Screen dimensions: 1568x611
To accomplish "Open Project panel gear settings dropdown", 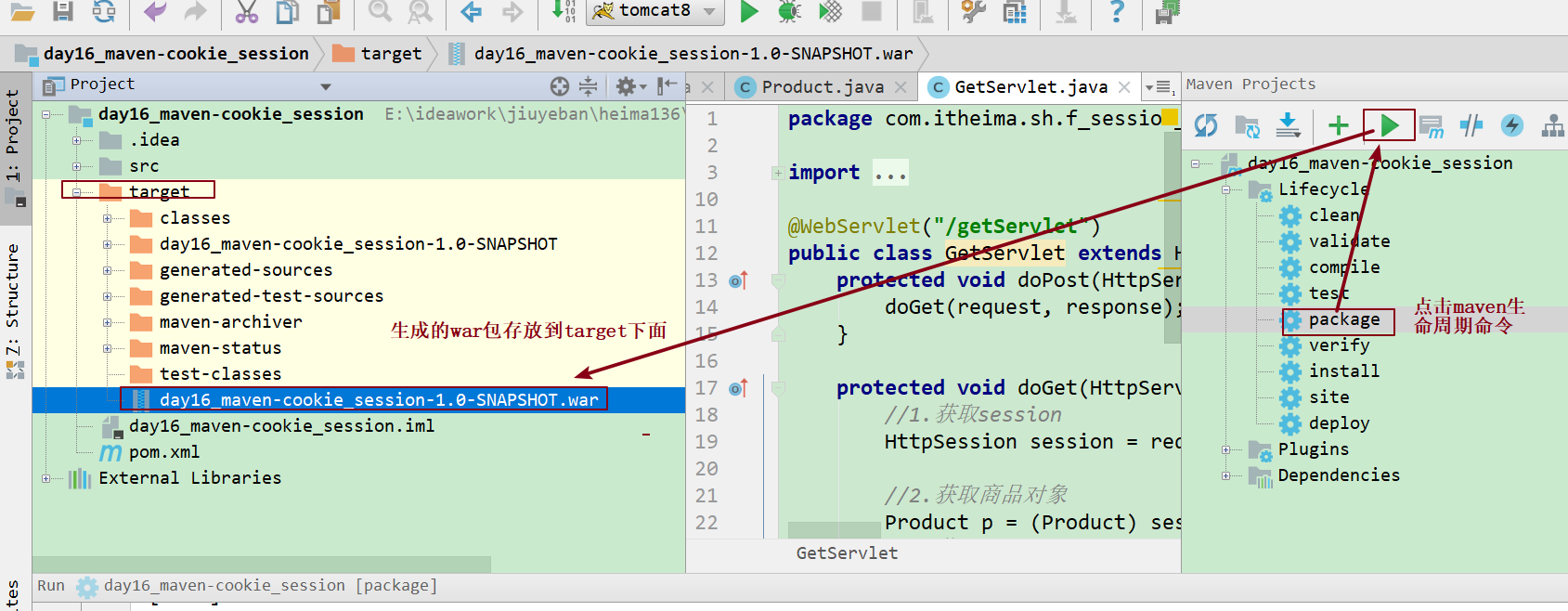I will pyautogui.click(x=631, y=86).
